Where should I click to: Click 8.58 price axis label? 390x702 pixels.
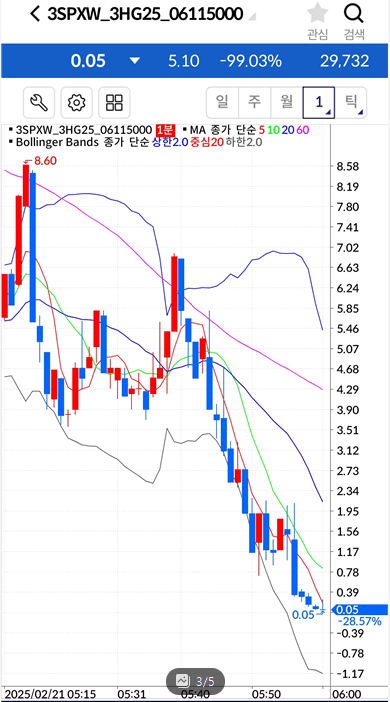pos(347,167)
